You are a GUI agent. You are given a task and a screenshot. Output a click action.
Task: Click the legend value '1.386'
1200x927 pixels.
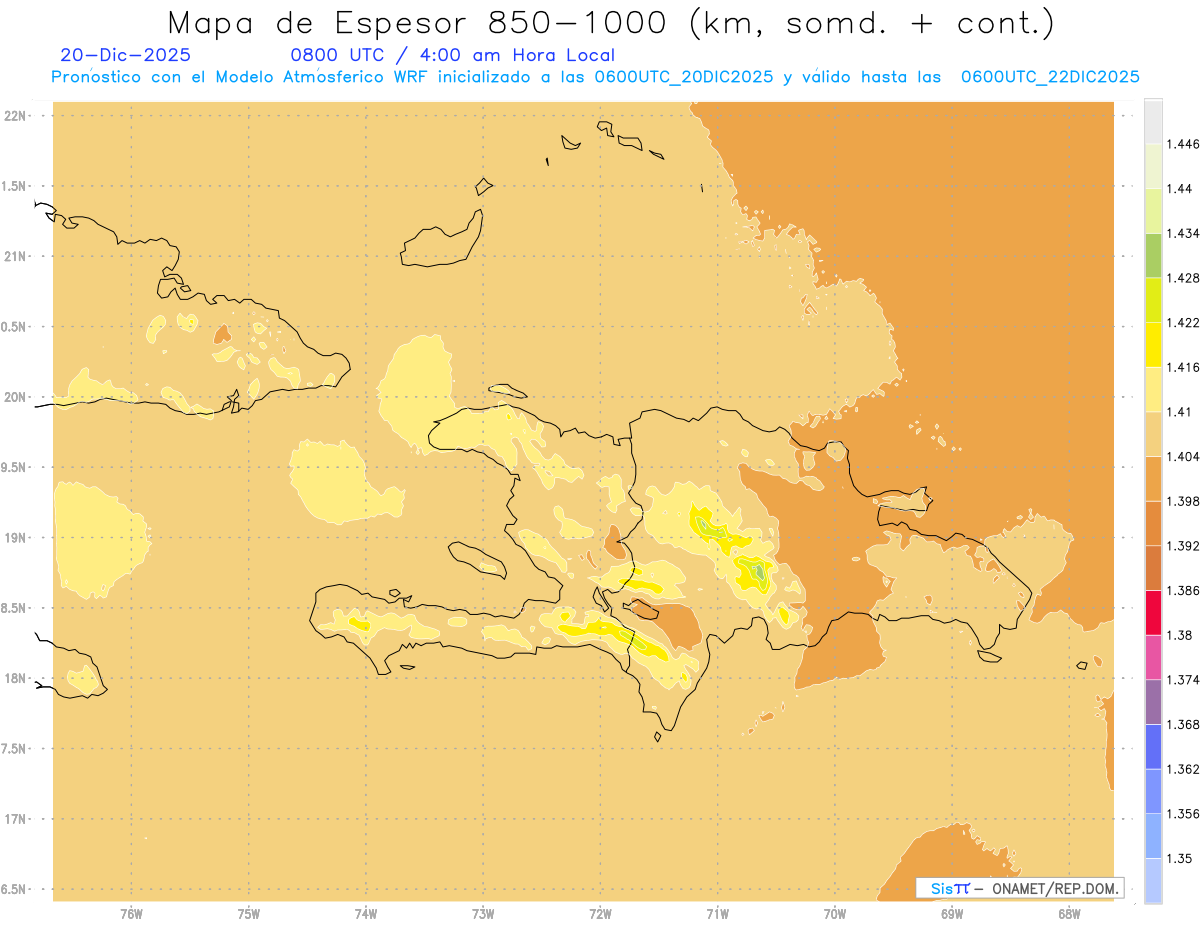tap(1183, 590)
